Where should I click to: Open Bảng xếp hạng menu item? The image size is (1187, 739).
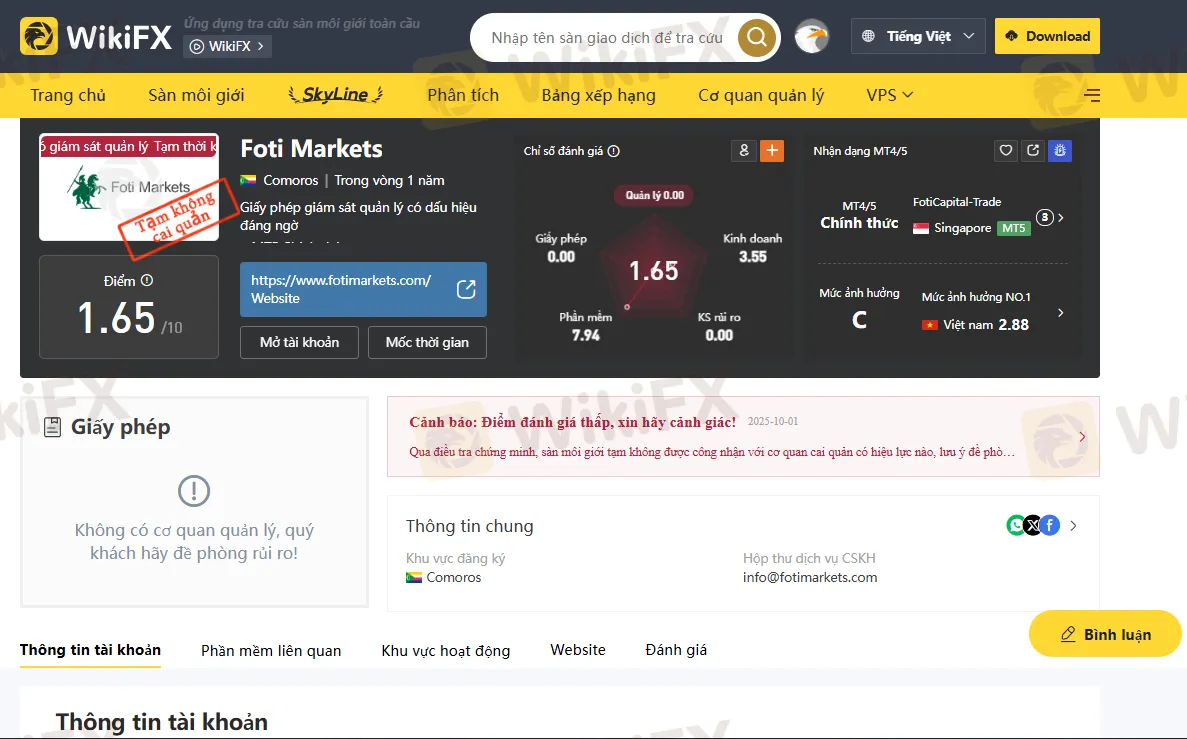599,95
